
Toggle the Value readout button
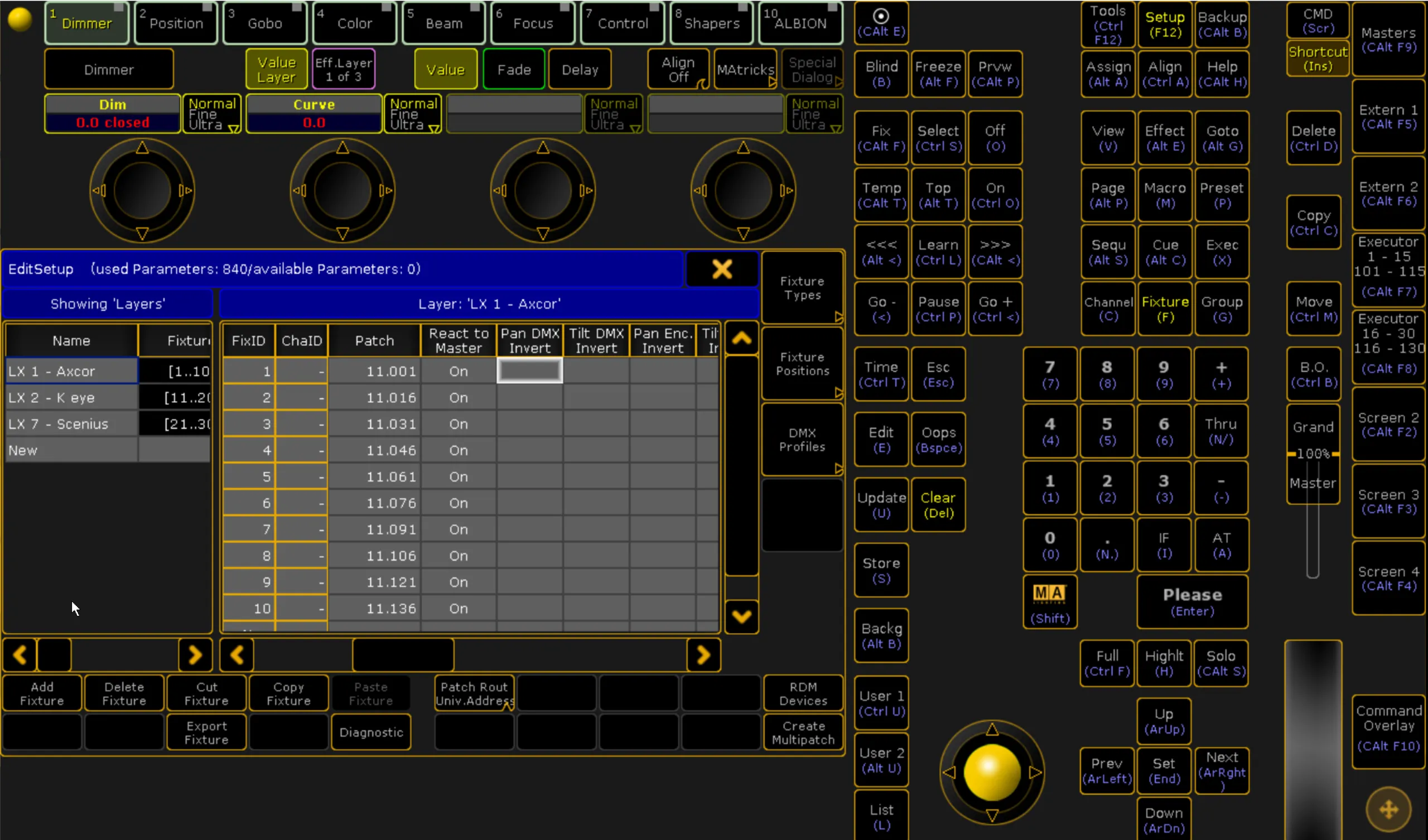click(445, 69)
